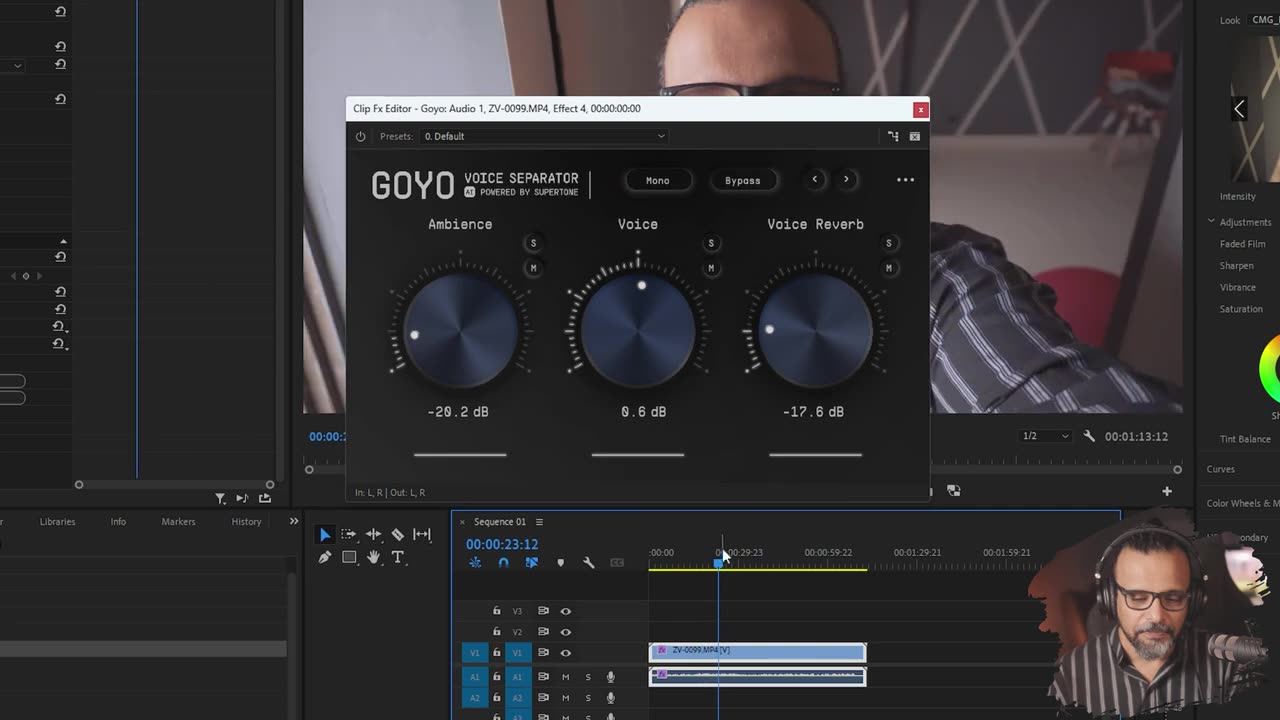The width and height of the screenshot is (1280, 720).
Task: Mute the Voice channel
Action: point(711,268)
